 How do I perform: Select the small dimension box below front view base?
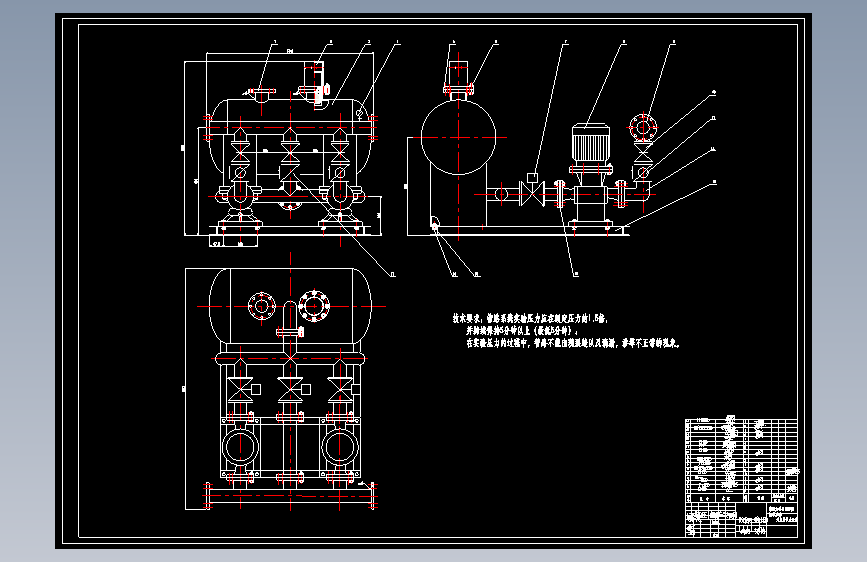[x=233, y=241]
